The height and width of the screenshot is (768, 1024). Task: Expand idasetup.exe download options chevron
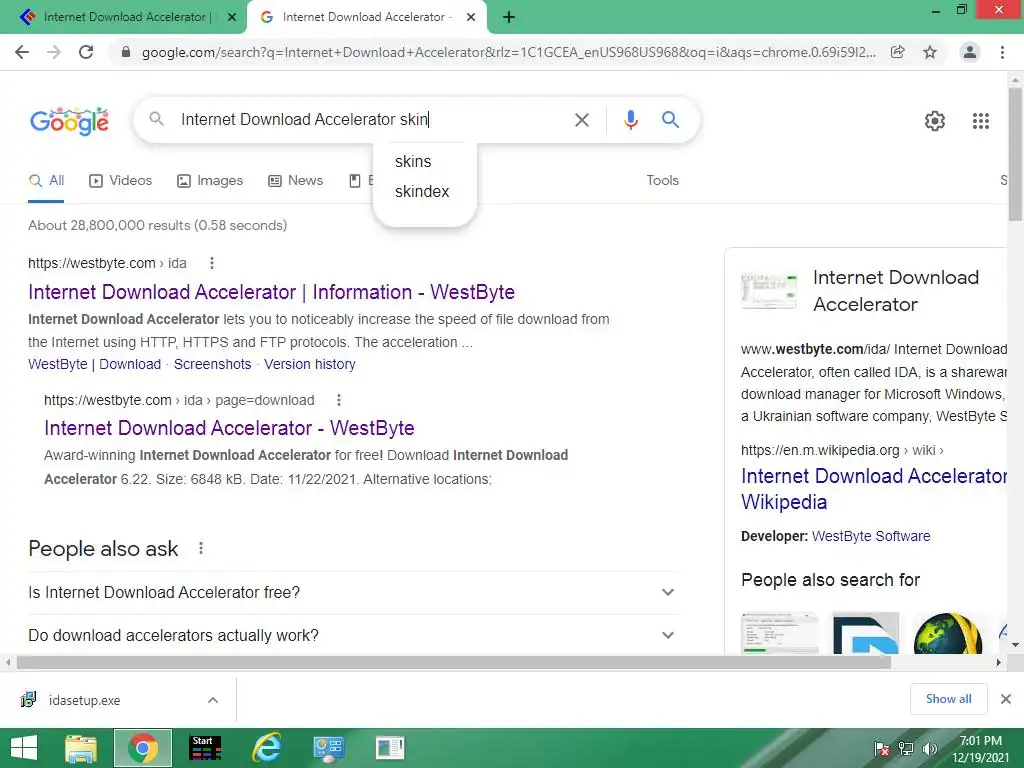[213, 700]
